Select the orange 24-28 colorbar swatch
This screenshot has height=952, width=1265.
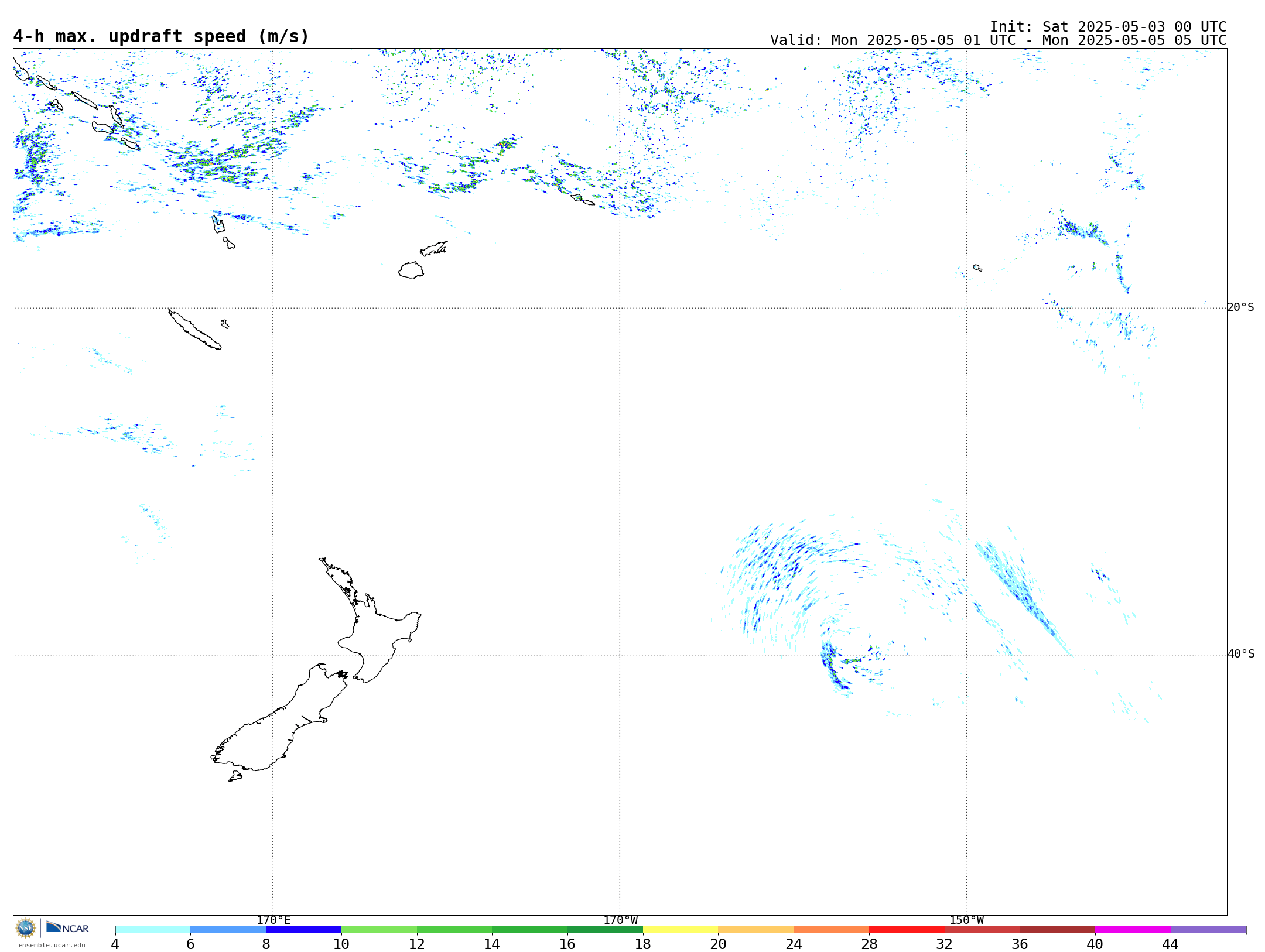(x=832, y=930)
